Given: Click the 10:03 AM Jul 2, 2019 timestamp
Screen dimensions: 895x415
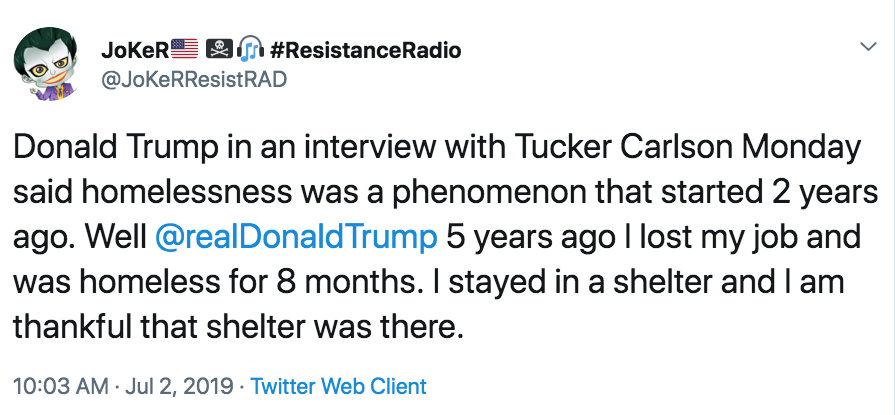Looking at the screenshot, I should pyautogui.click(x=123, y=386).
